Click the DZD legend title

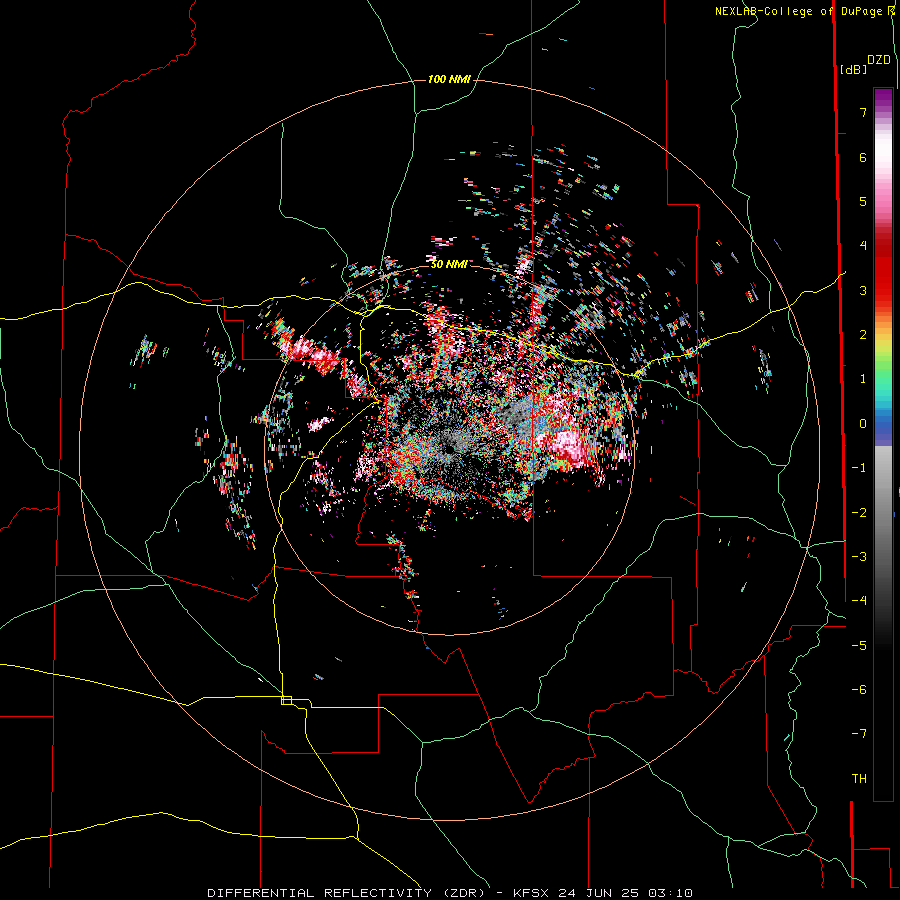pyautogui.click(x=879, y=60)
